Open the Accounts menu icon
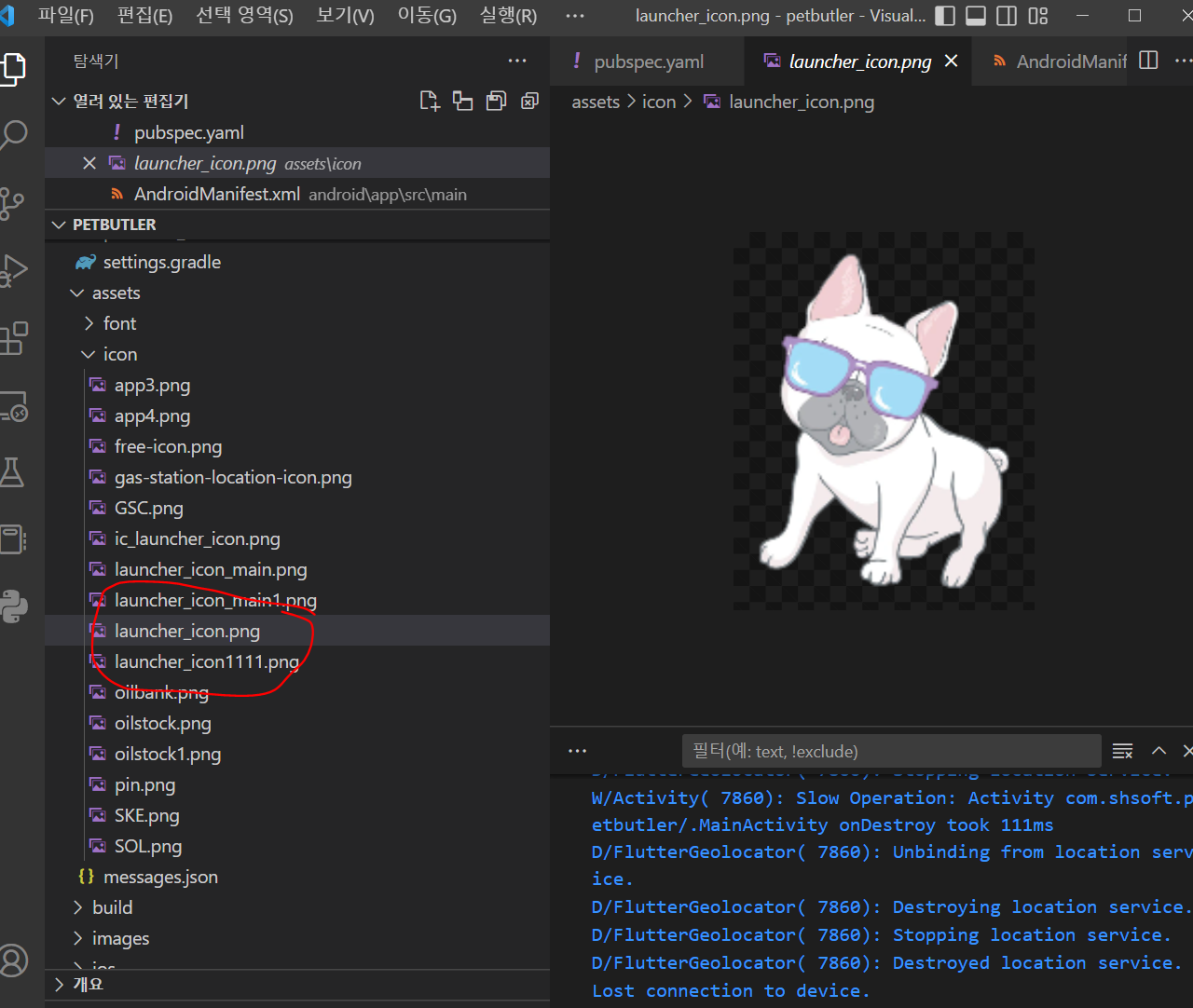Image resolution: width=1193 pixels, height=1008 pixels. click(13, 960)
